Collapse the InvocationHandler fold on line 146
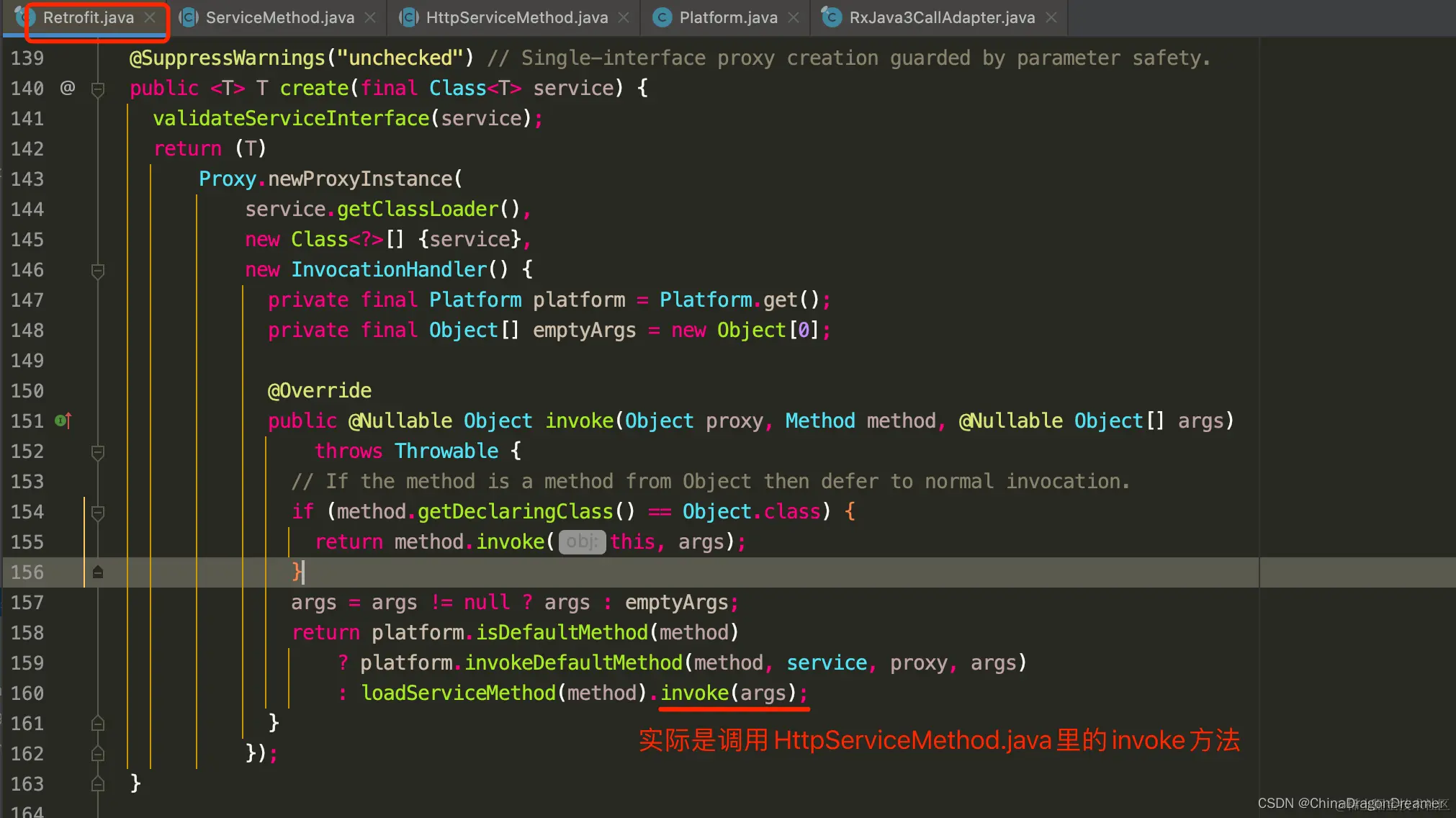The width and height of the screenshot is (1456, 818). click(x=98, y=270)
